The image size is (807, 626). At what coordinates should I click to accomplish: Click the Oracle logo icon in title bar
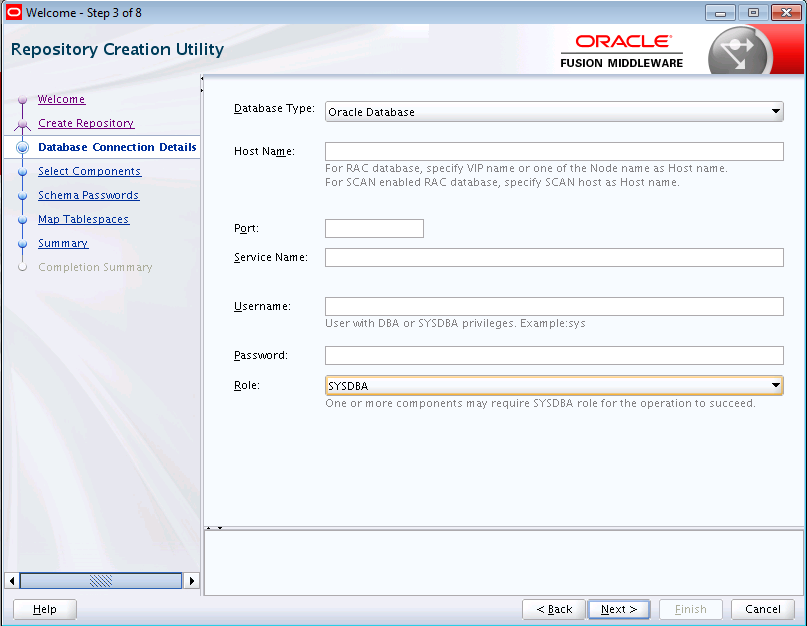point(13,12)
